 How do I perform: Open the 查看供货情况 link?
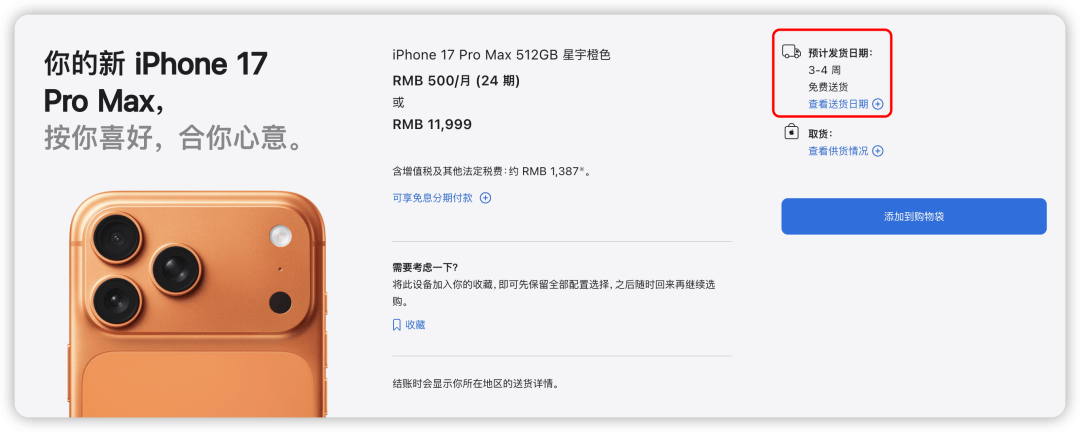pos(838,151)
